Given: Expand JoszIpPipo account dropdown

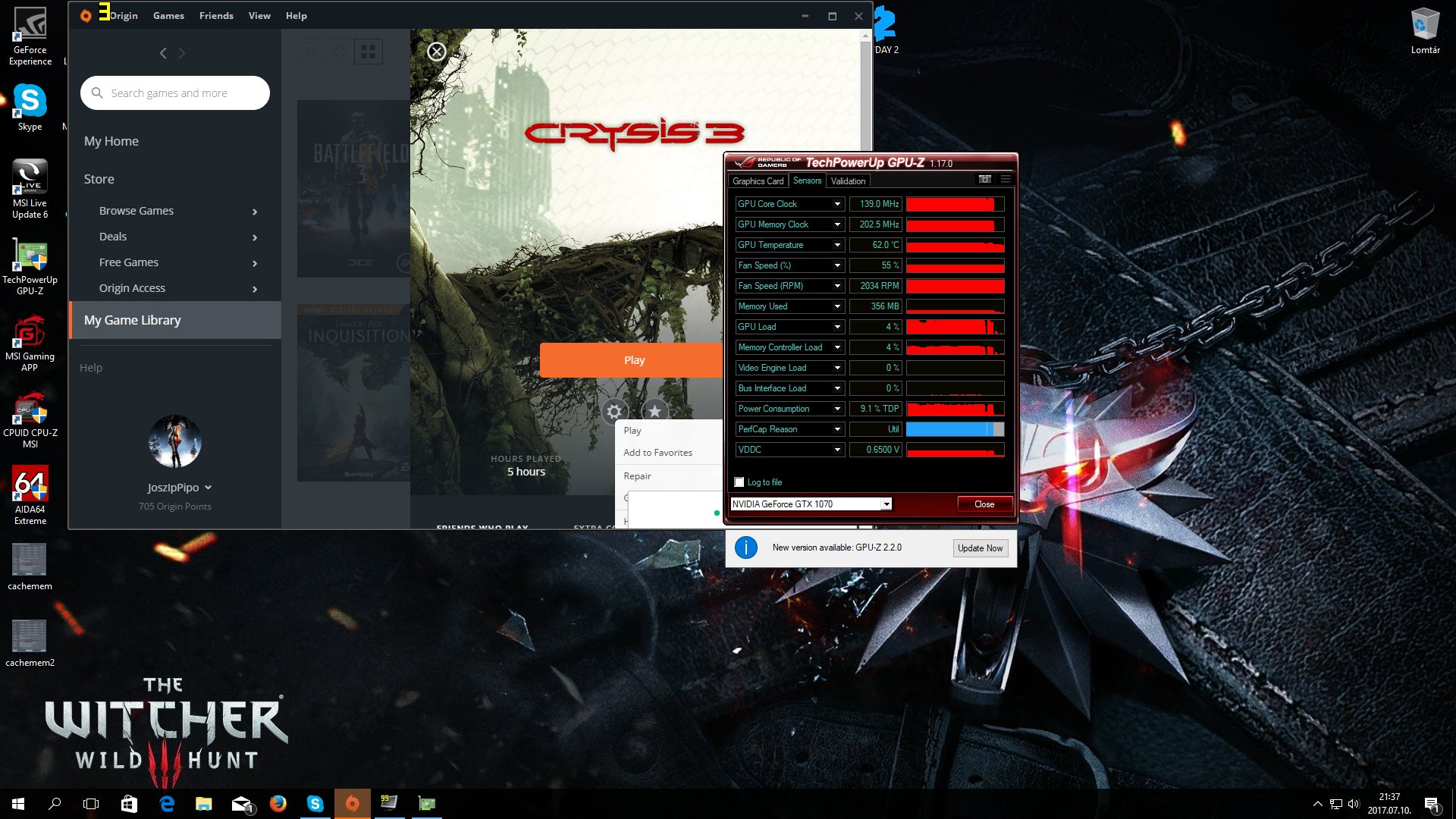Looking at the screenshot, I should (x=209, y=488).
